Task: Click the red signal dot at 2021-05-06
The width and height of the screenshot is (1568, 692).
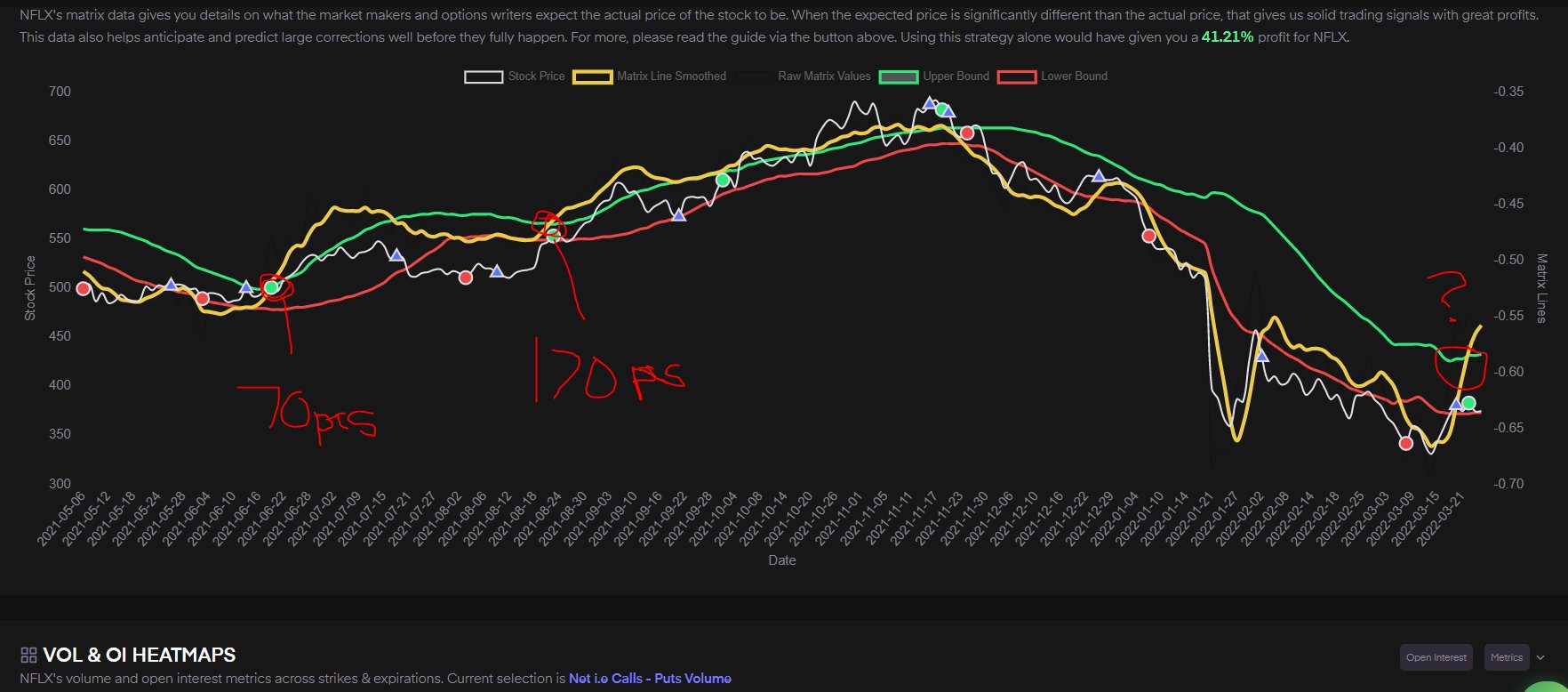Action: point(84,288)
